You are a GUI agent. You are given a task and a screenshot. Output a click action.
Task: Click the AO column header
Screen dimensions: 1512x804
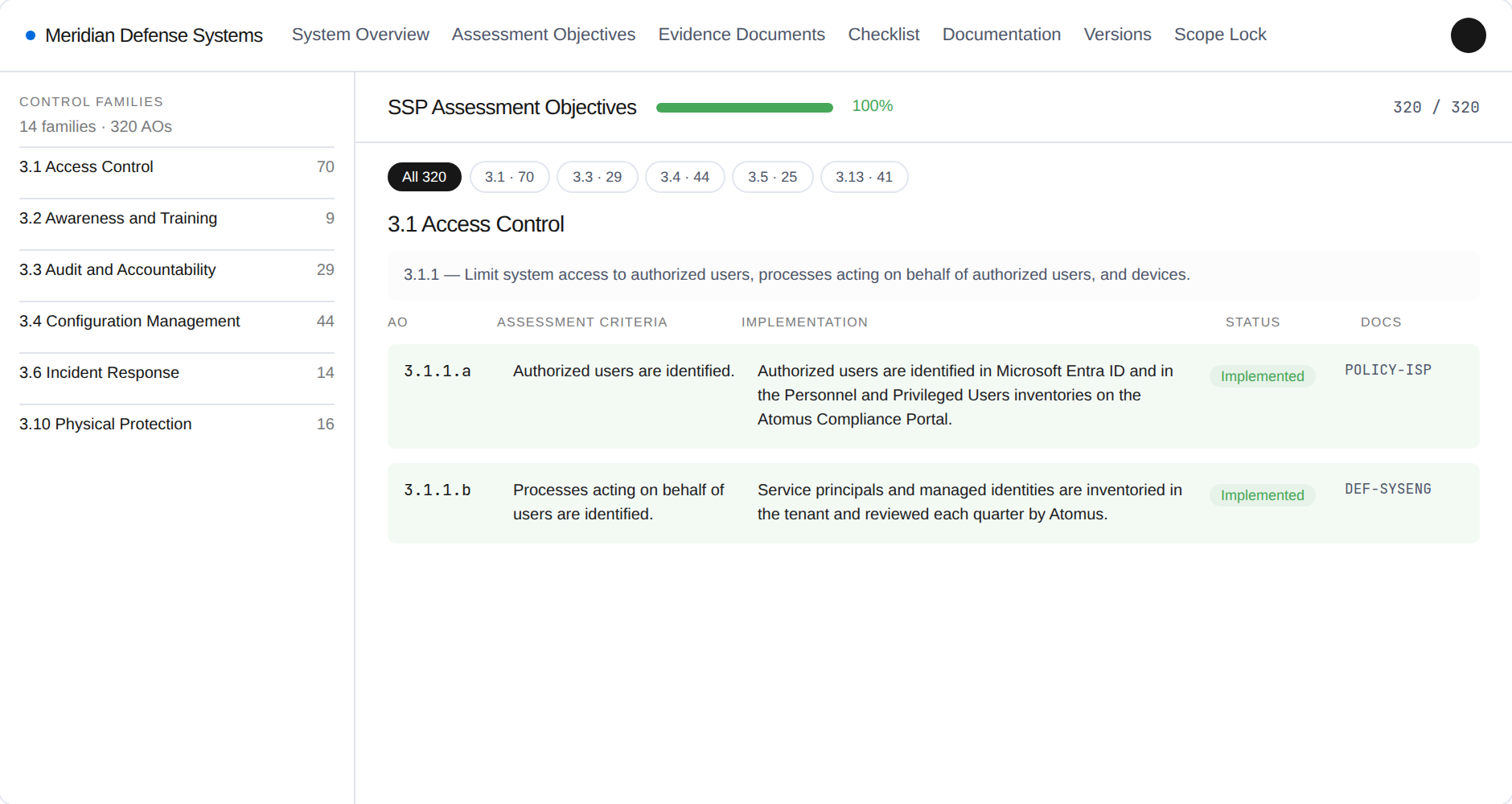pos(397,322)
